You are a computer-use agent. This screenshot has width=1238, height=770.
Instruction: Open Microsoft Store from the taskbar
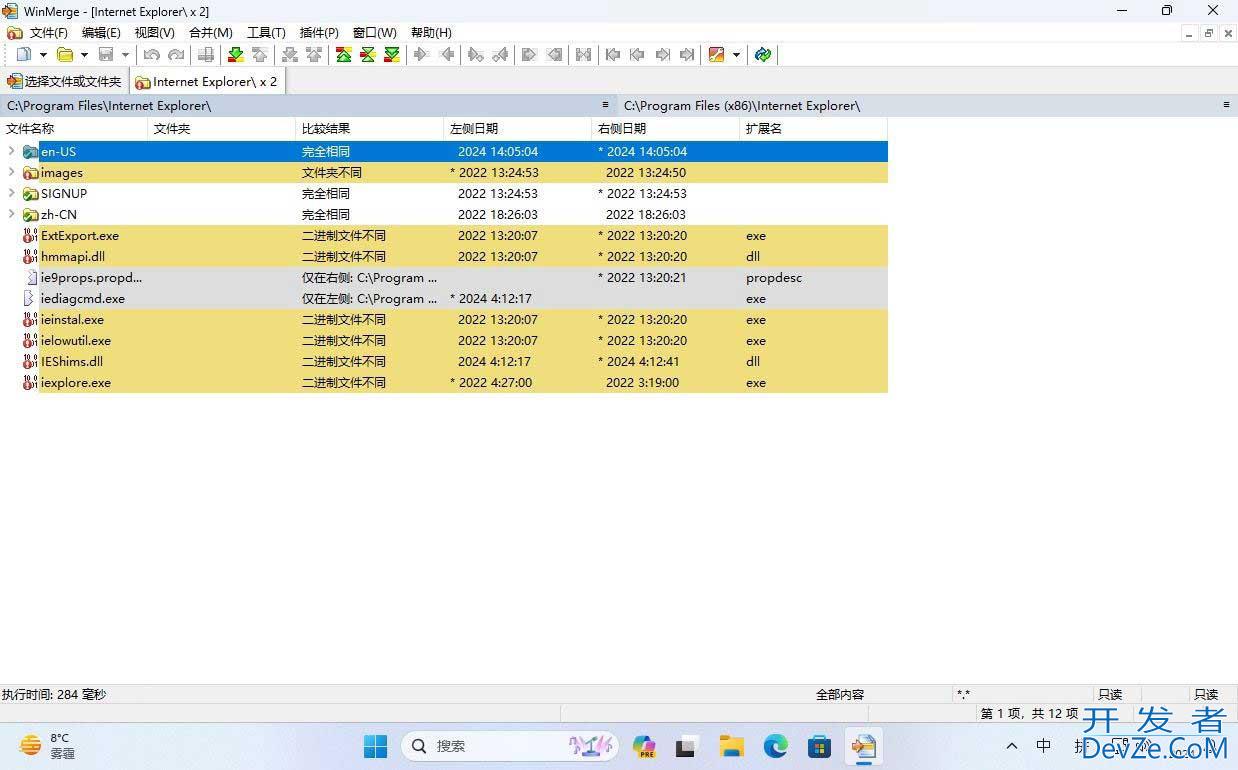point(820,746)
